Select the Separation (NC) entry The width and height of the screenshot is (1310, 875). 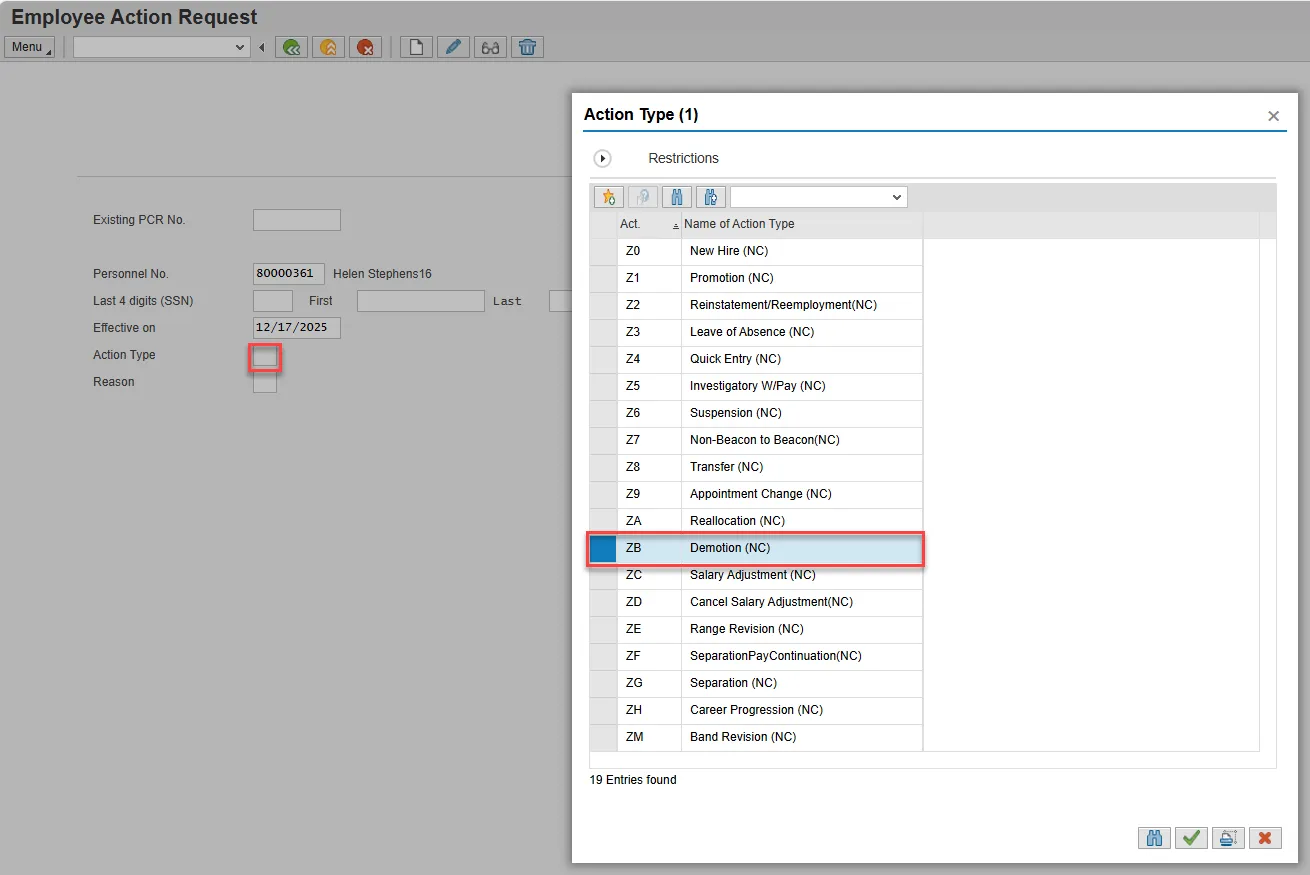[x=732, y=683]
